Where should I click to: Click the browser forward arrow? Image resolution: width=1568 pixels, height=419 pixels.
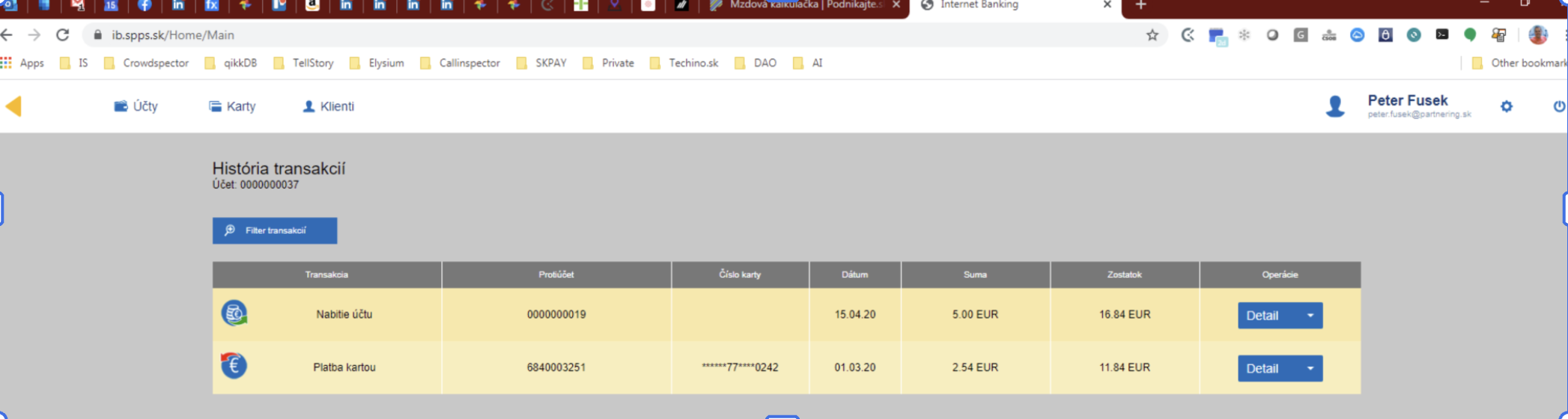point(34,35)
